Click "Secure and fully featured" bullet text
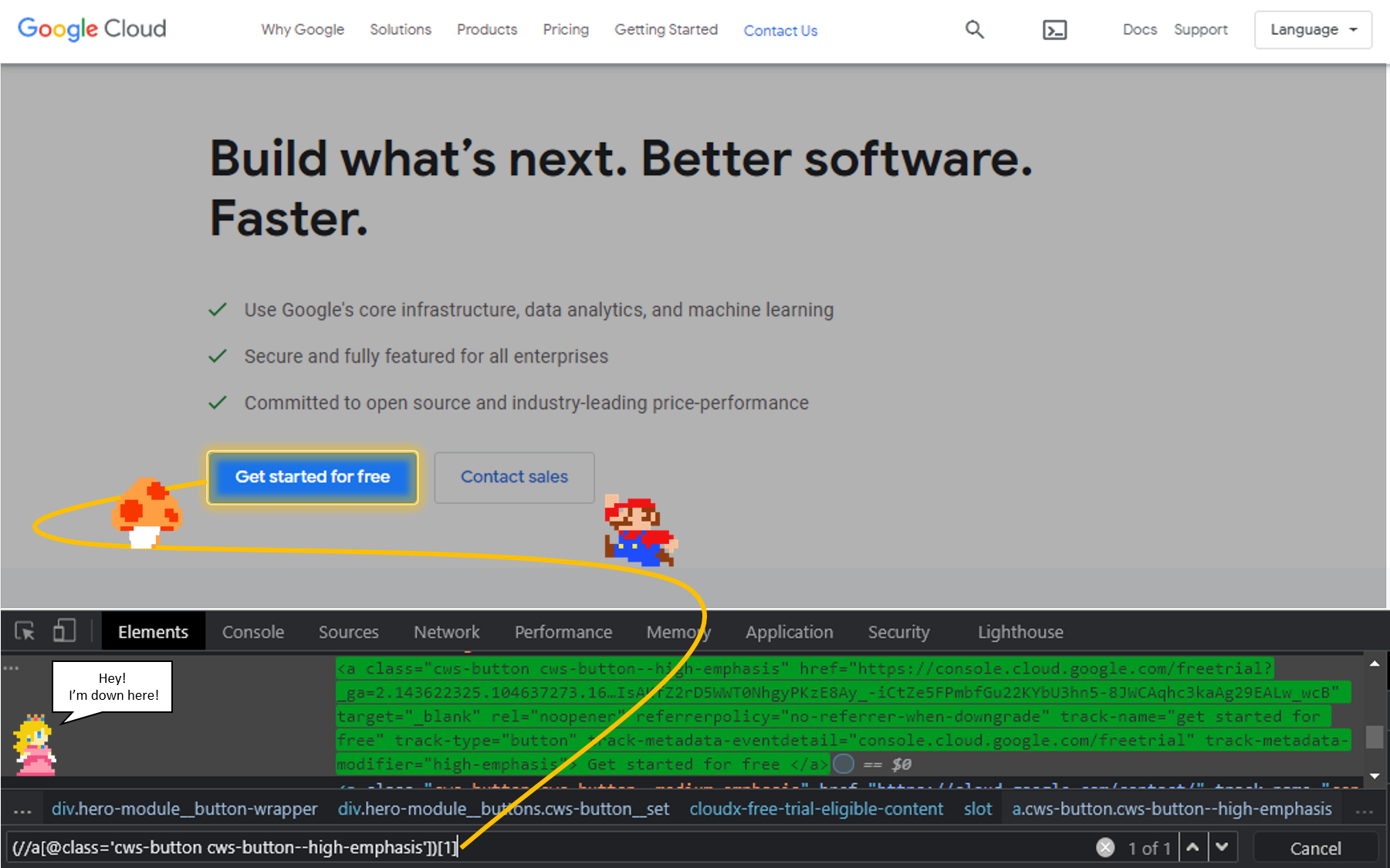 click(426, 356)
